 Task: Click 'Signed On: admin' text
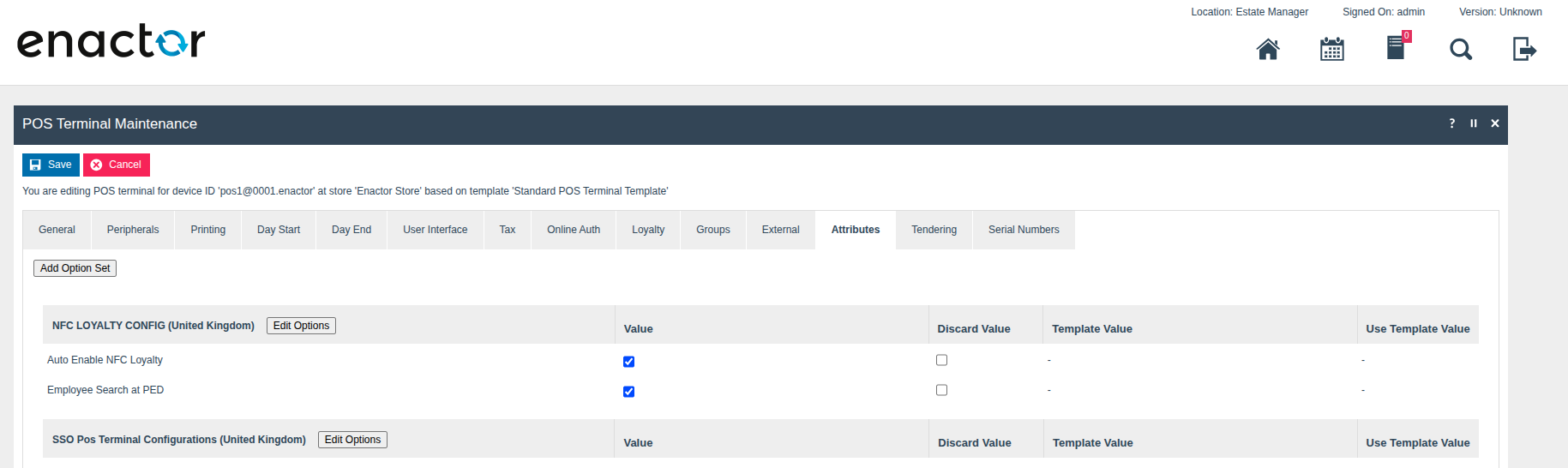[1384, 12]
